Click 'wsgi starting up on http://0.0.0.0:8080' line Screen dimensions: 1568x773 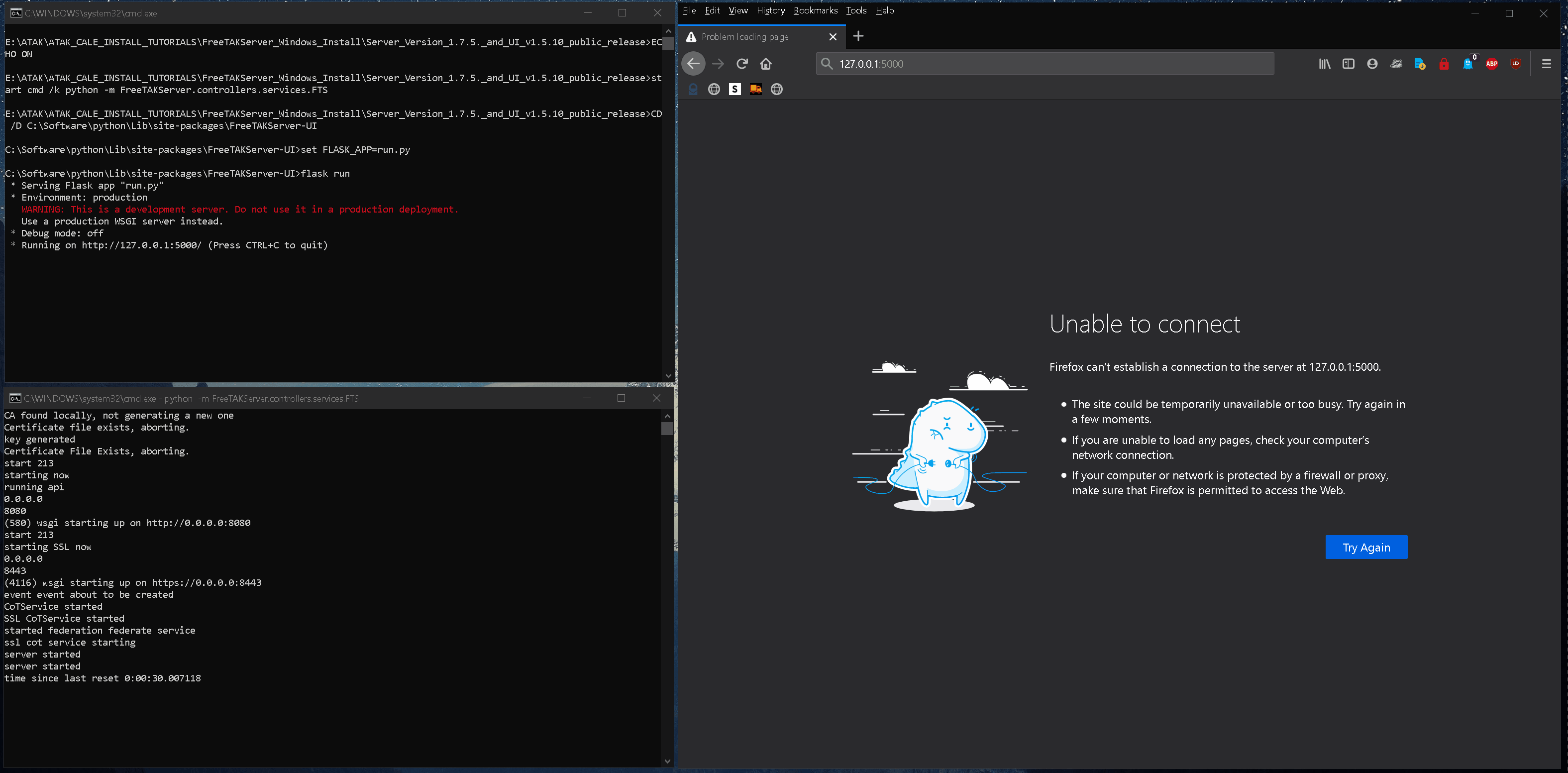(127, 523)
